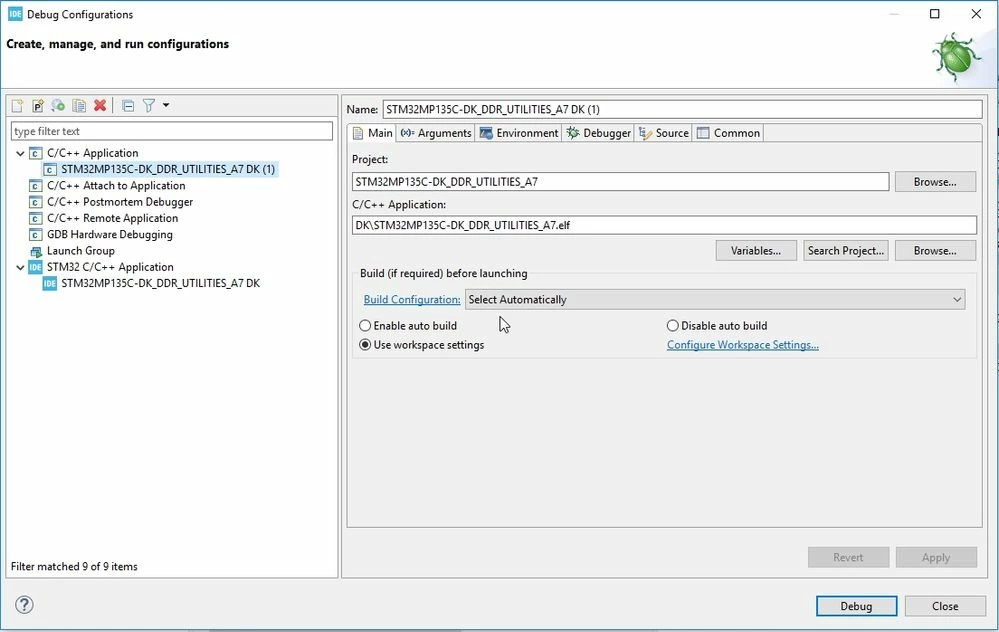The height and width of the screenshot is (632, 999).
Task: Select STM32MP135C-DK_DDR_UTILITIES_A7 DK (1) configuration
Action: pos(168,169)
